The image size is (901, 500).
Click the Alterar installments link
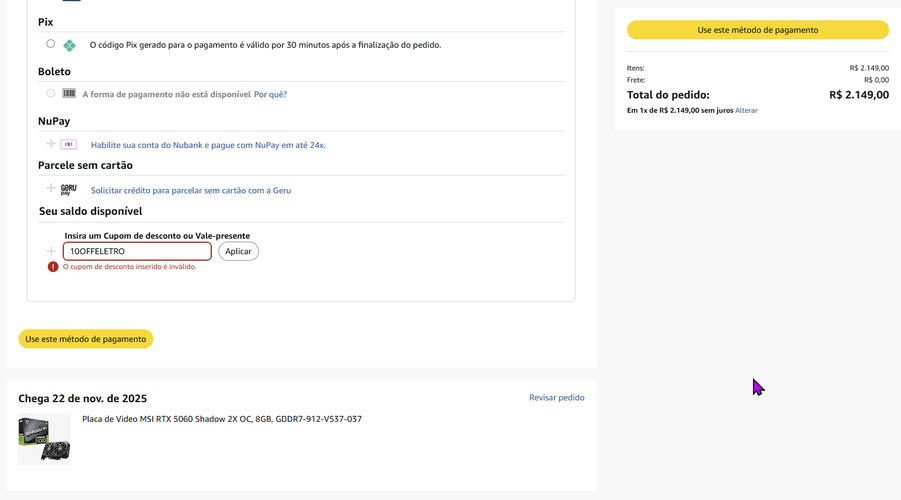746,110
